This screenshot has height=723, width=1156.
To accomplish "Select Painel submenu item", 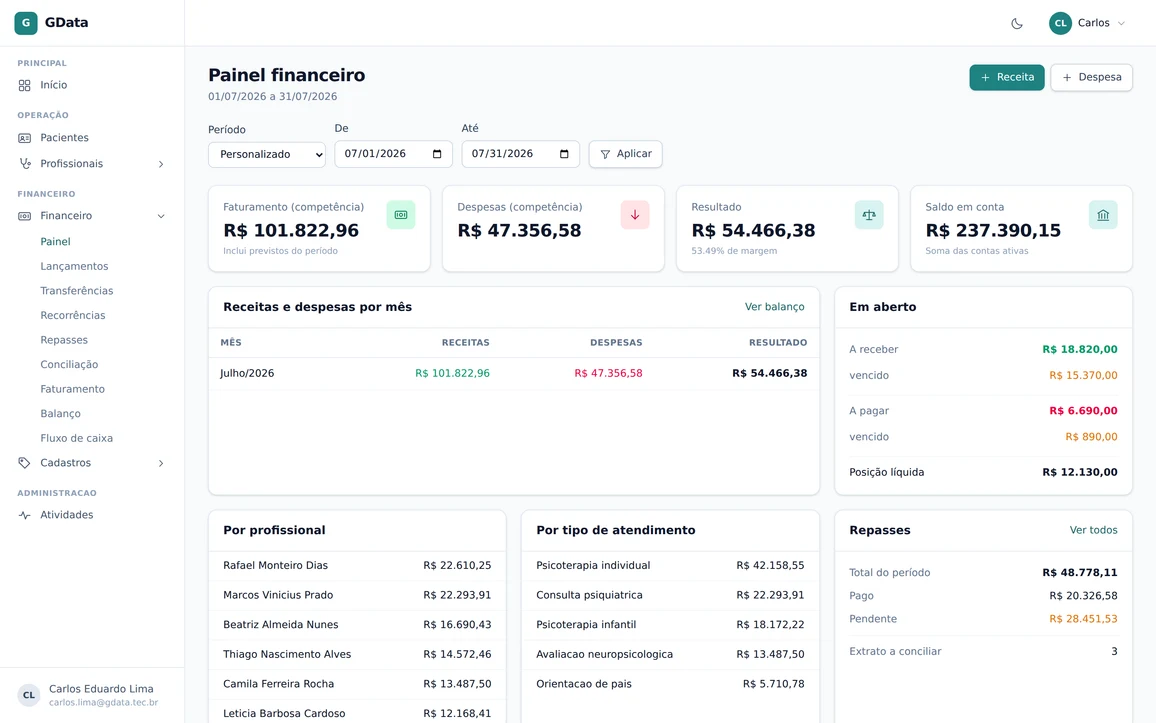I will tap(55, 242).
